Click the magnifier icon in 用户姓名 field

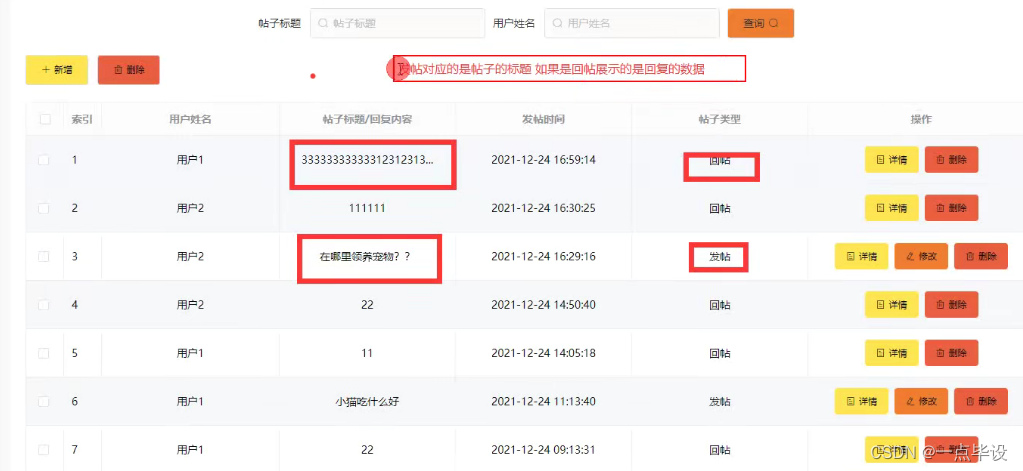pos(557,23)
